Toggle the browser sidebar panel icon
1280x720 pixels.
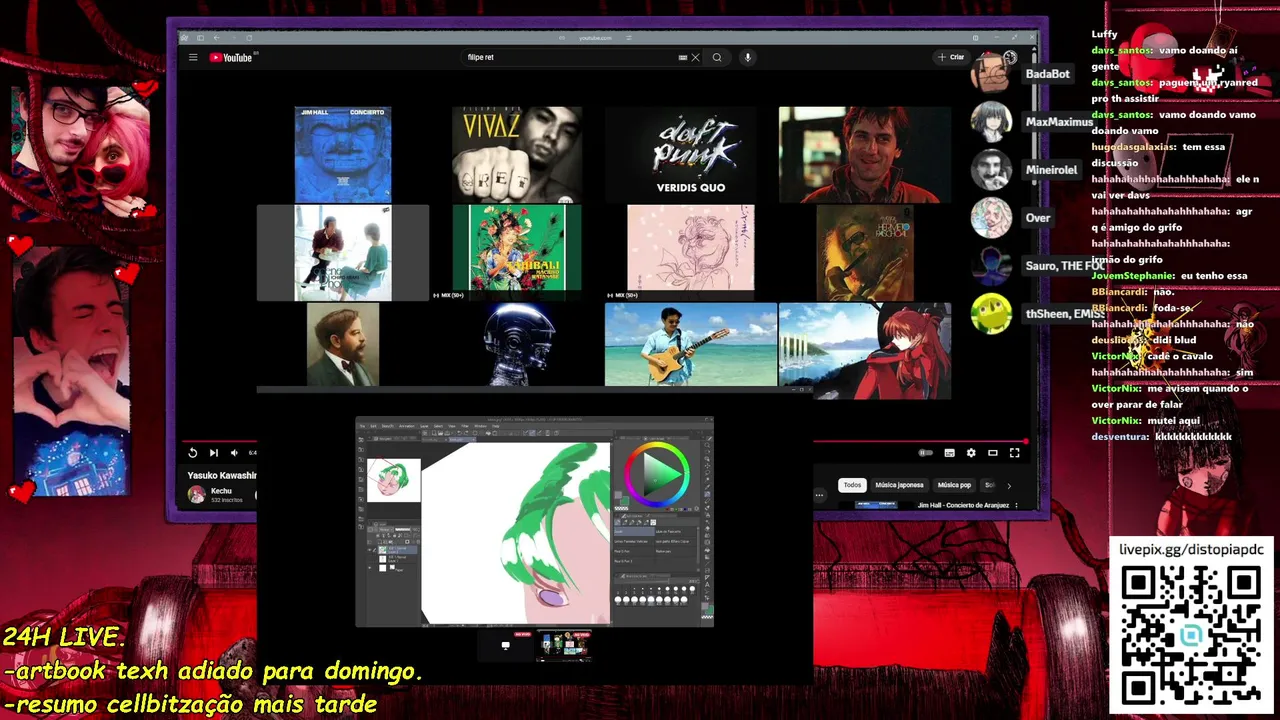tap(200, 38)
